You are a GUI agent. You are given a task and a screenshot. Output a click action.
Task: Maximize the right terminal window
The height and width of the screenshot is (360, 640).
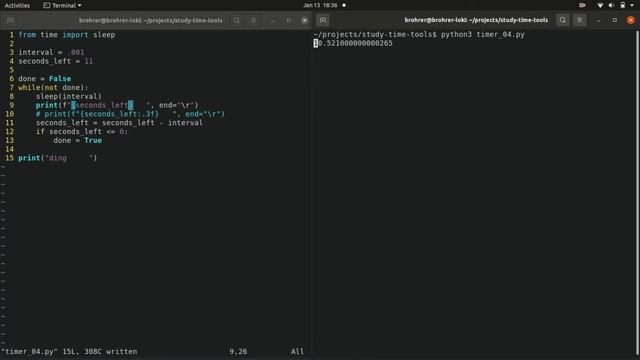(x=615, y=20)
